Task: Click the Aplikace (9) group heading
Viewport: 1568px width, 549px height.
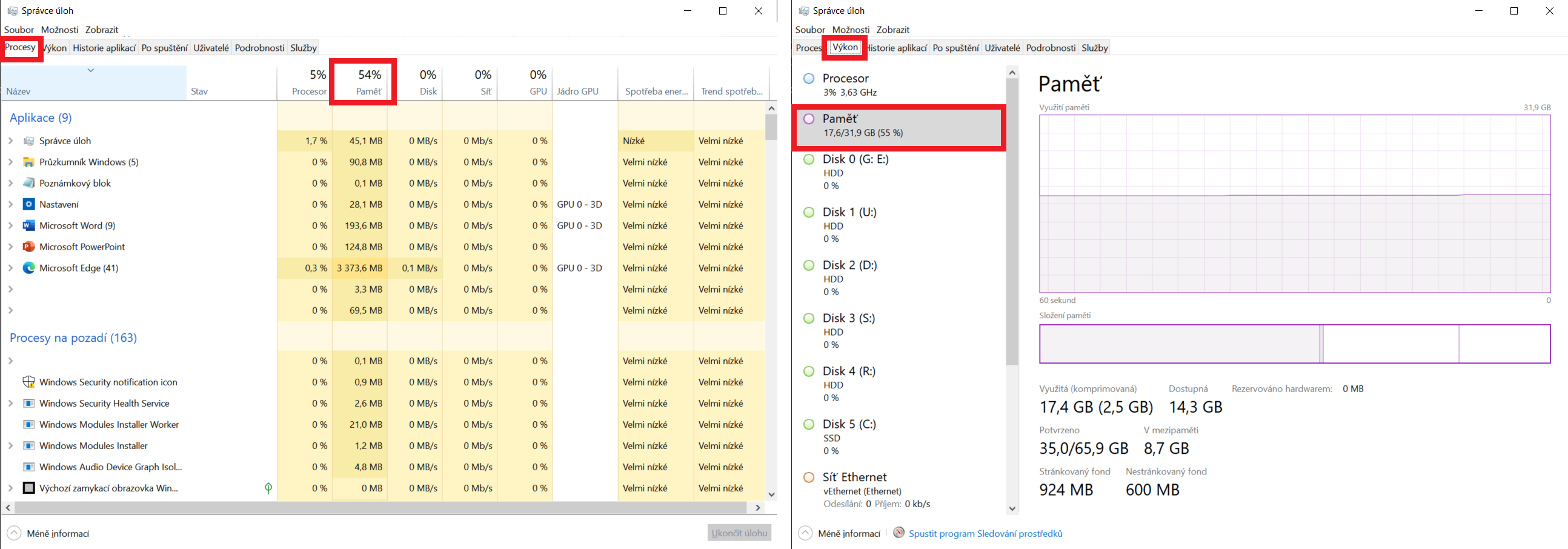Action: point(41,118)
